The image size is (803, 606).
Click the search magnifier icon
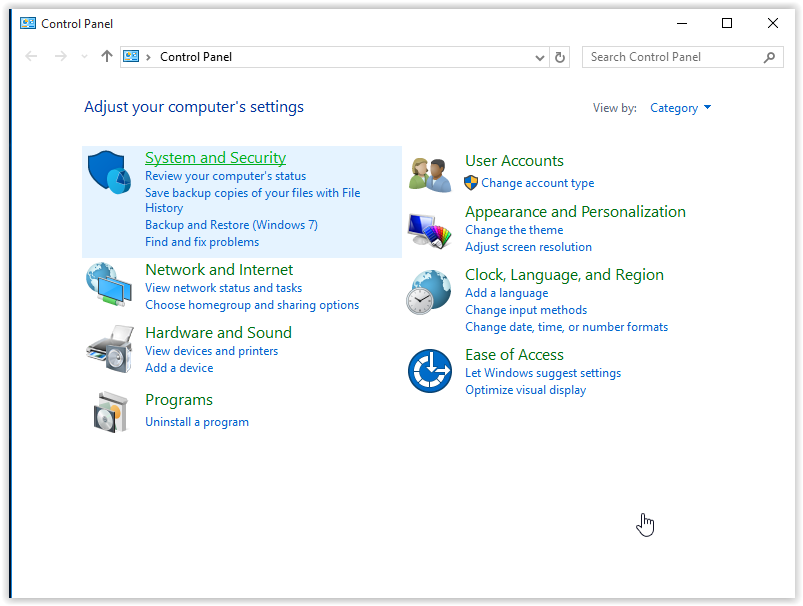coord(769,57)
